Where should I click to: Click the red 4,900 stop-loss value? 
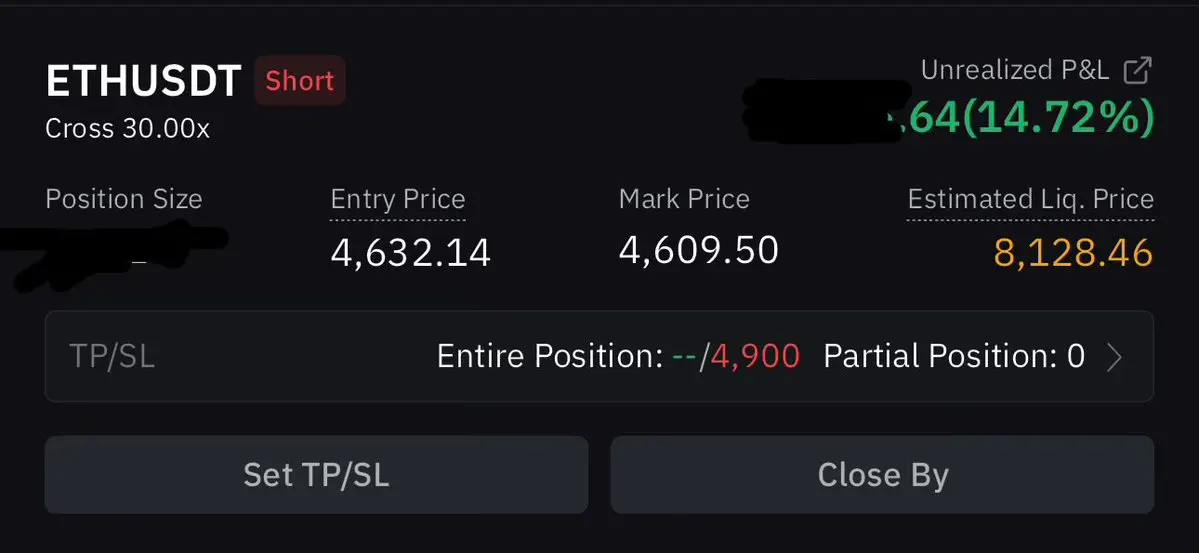pyautogui.click(x=756, y=356)
